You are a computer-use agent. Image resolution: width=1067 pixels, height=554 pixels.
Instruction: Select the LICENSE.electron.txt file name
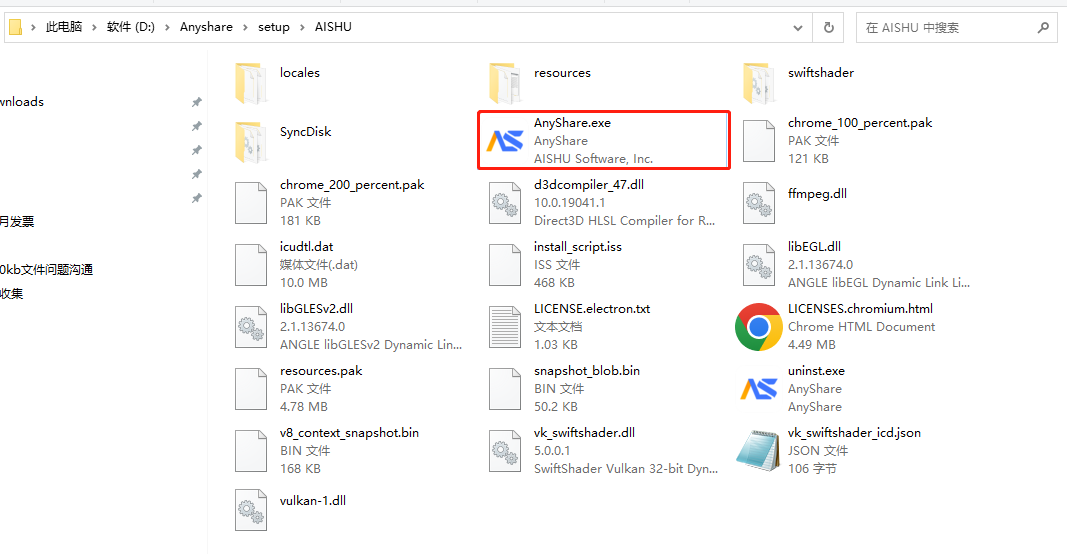coord(592,309)
